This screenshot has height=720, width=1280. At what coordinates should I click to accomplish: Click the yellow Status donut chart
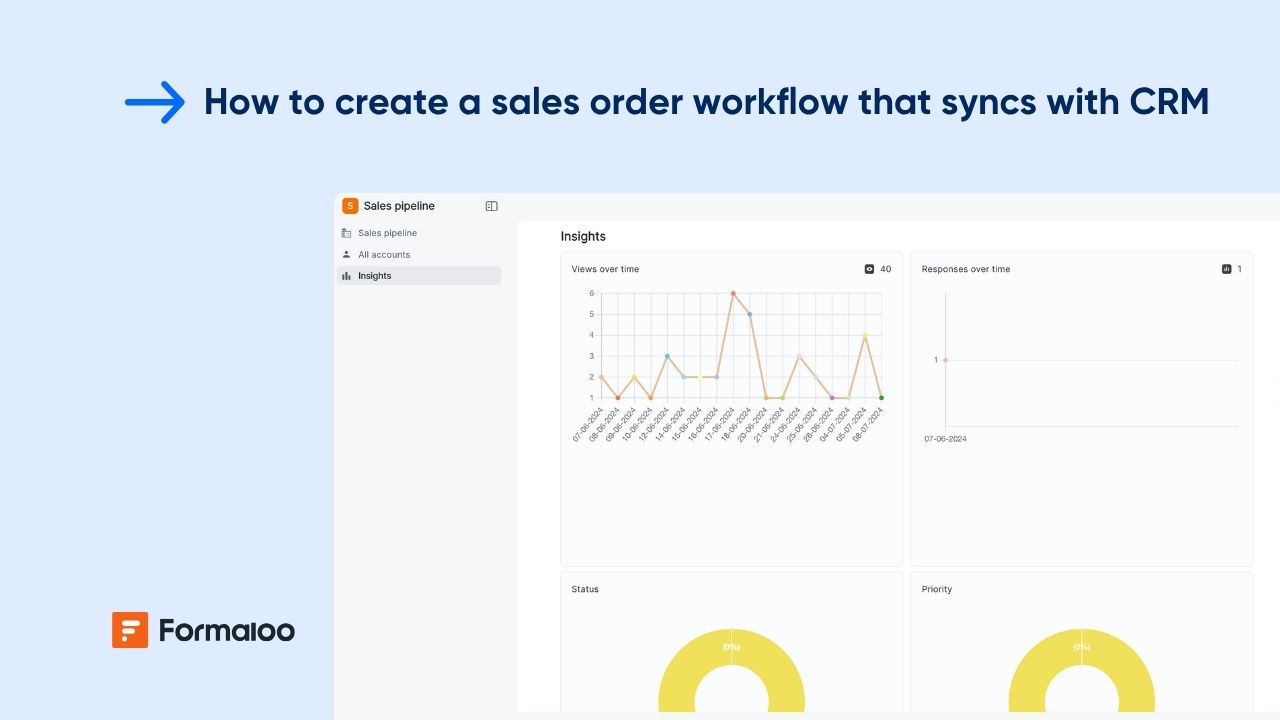pyautogui.click(x=731, y=670)
